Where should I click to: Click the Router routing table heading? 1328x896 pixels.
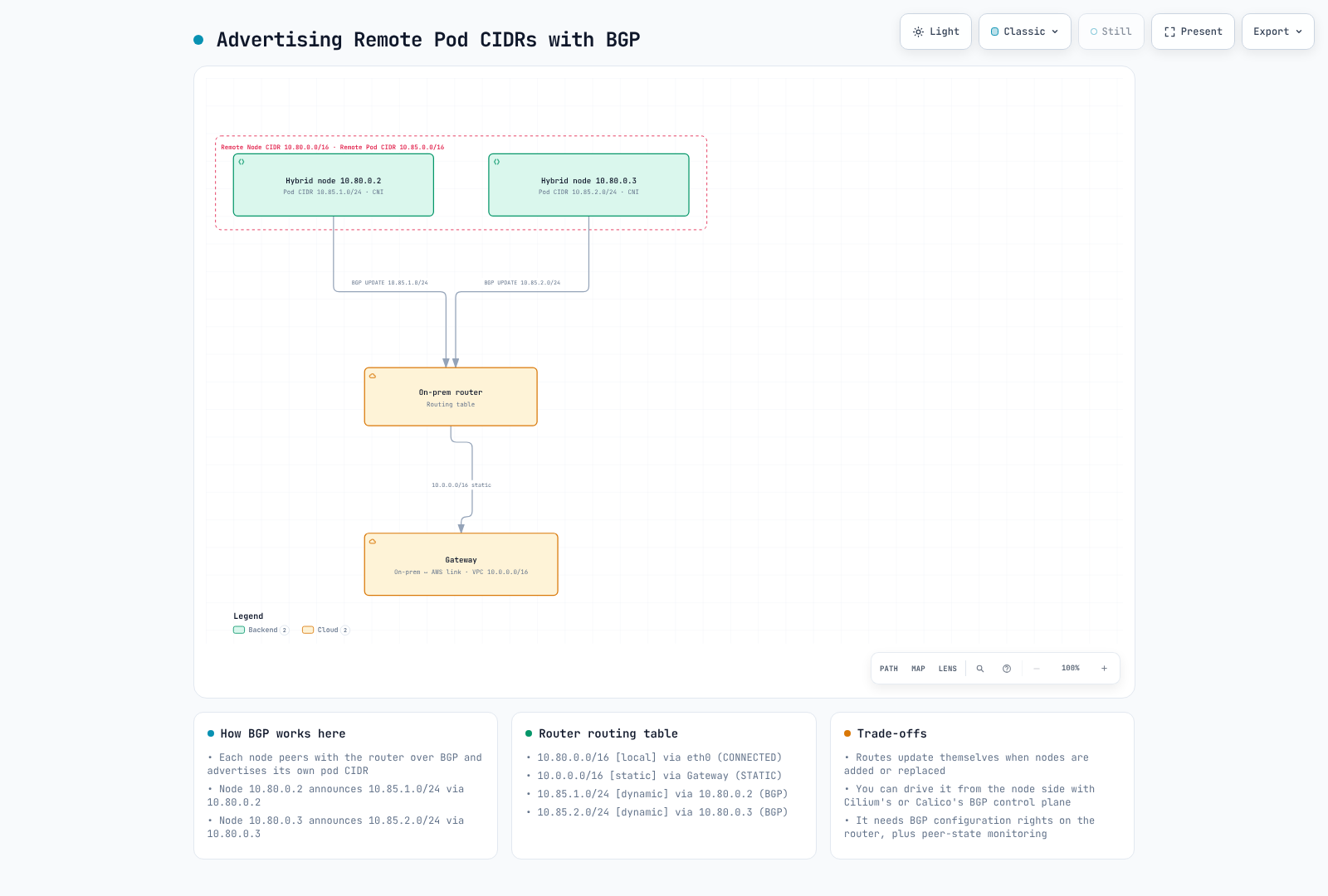click(608, 733)
